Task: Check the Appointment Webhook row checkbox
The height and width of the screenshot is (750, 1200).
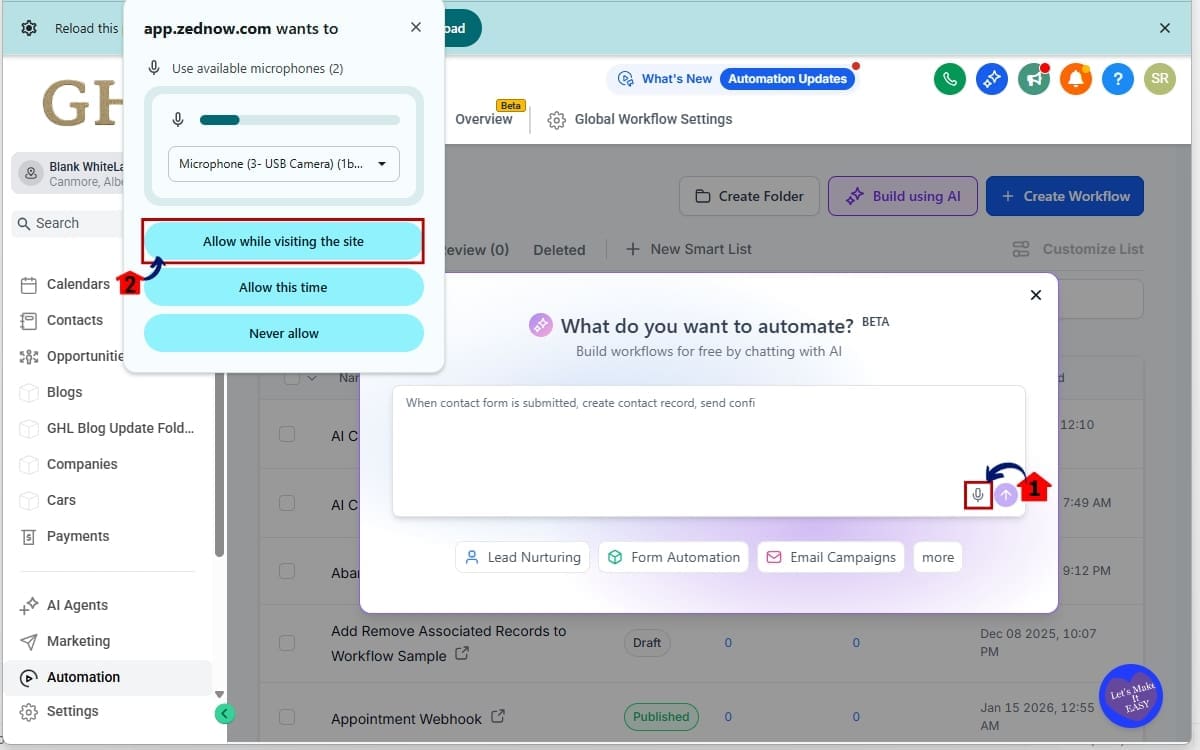Action: [287, 717]
